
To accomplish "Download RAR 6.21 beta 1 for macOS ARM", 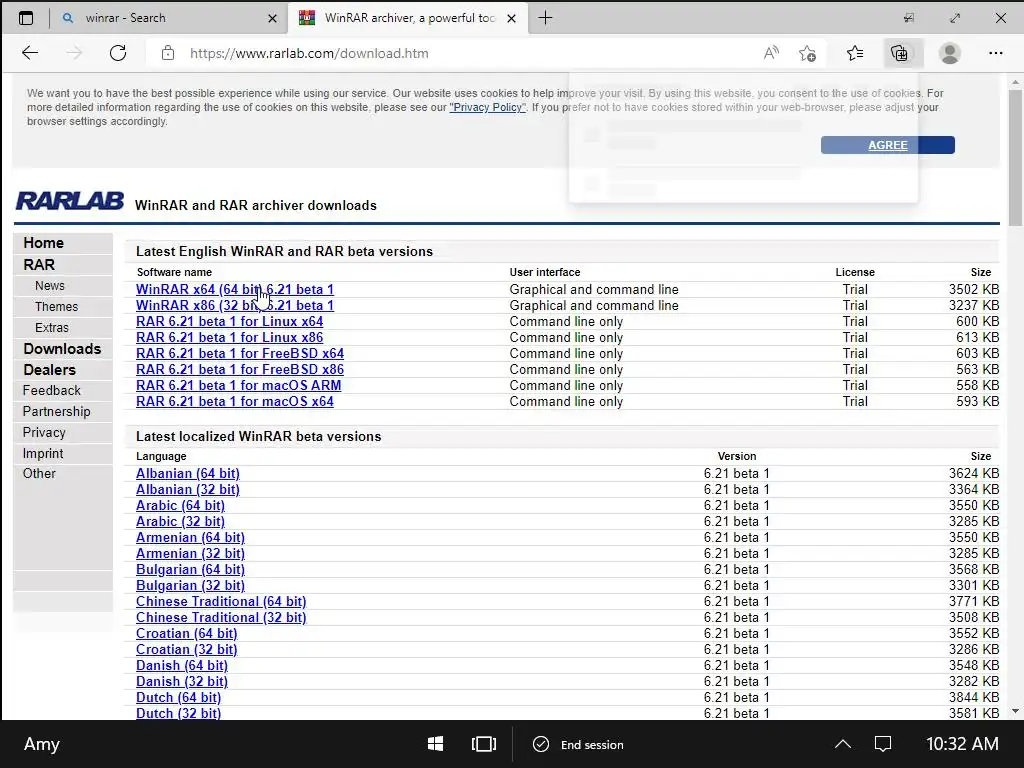I will point(238,385).
